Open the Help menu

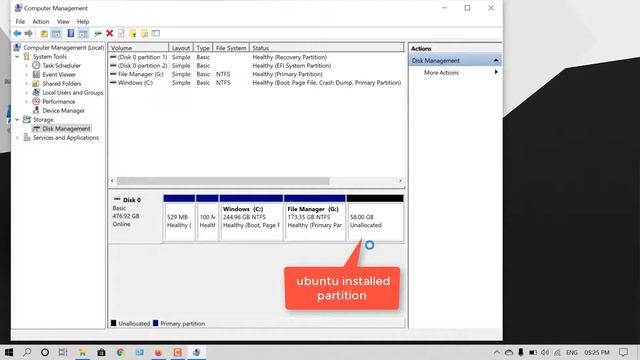click(x=83, y=22)
